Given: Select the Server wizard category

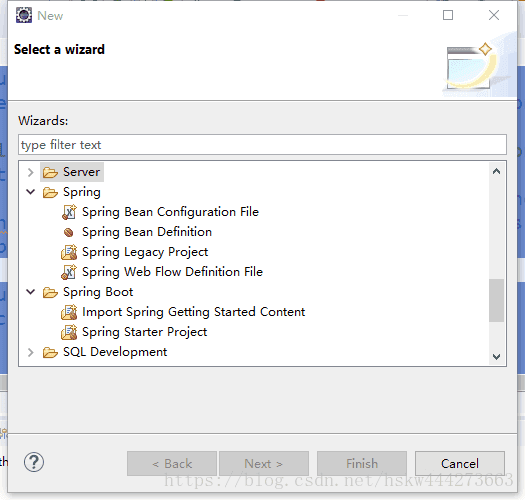Looking at the screenshot, I should pyautogui.click(x=81, y=172).
